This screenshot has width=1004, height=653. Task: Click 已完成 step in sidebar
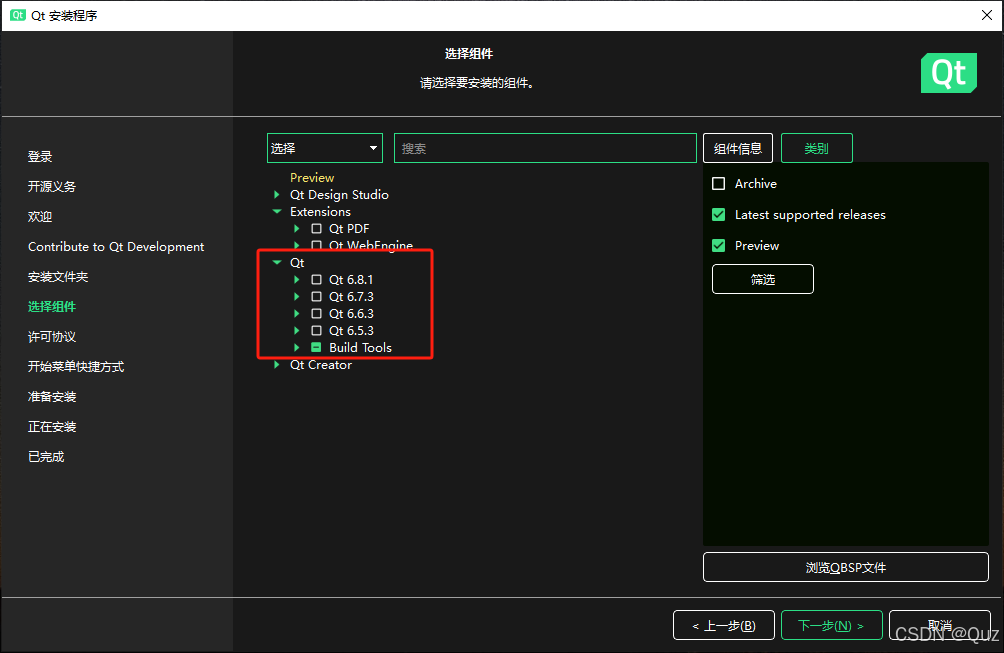tap(46, 456)
